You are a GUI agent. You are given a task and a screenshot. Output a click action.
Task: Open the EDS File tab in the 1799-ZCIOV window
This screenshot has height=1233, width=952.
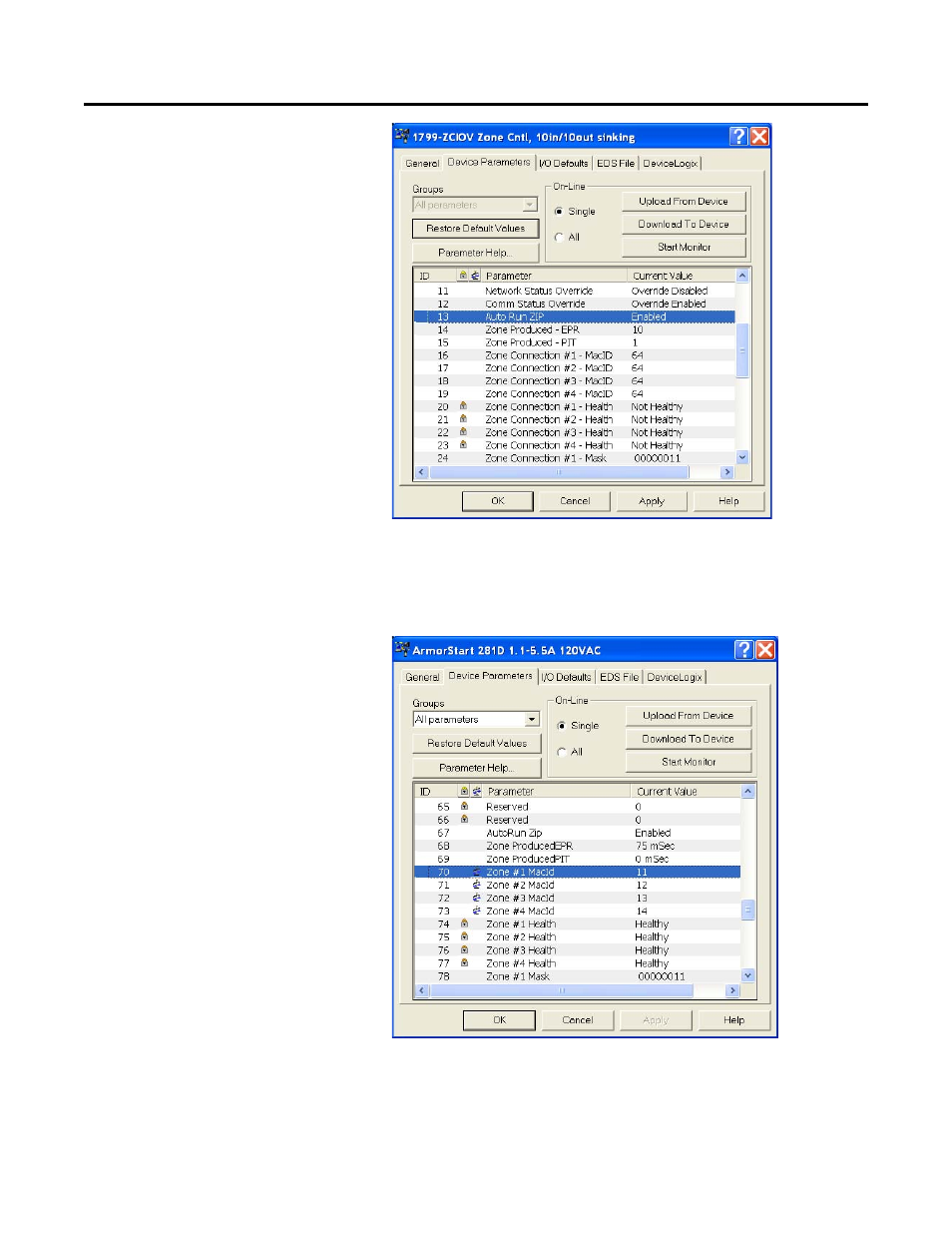[x=616, y=164]
